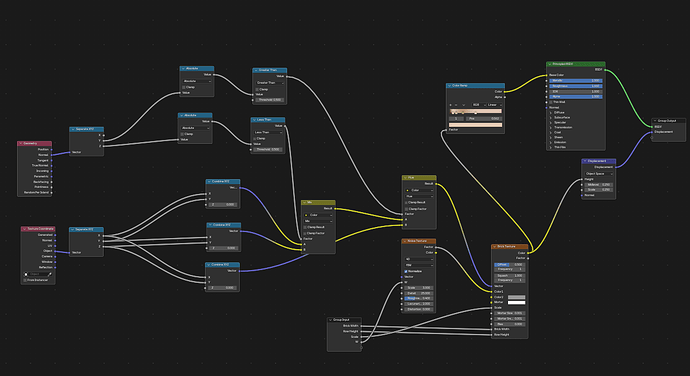690x376 pixels.
Task: Click Displacement Midlevel field
Action: (598, 184)
